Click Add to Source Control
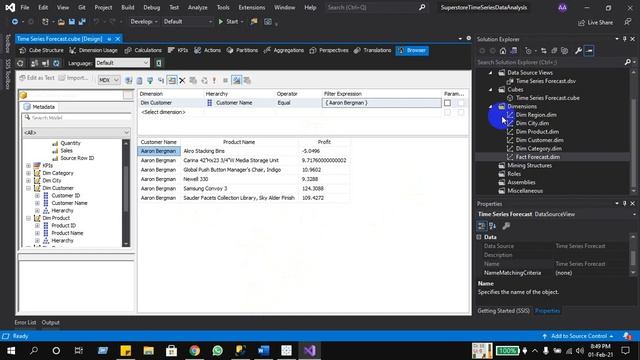The image size is (640, 360). (x=578, y=336)
